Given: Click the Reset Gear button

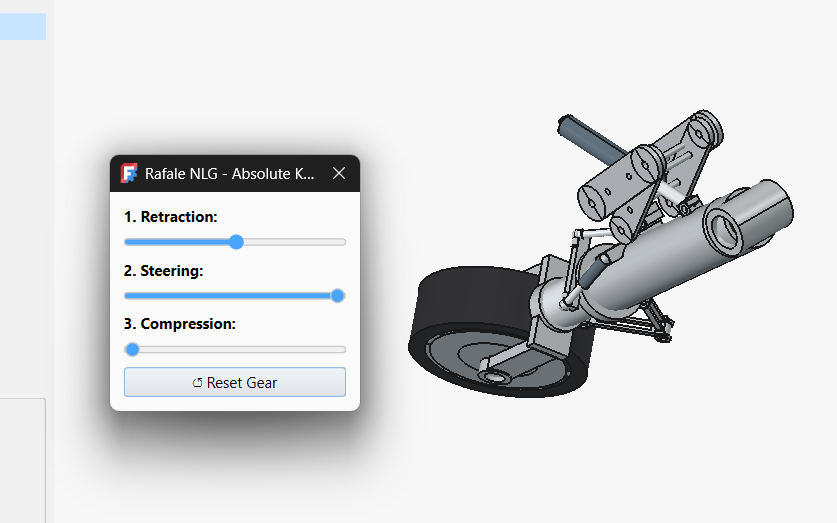Looking at the screenshot, I should (x=235, y=382).
